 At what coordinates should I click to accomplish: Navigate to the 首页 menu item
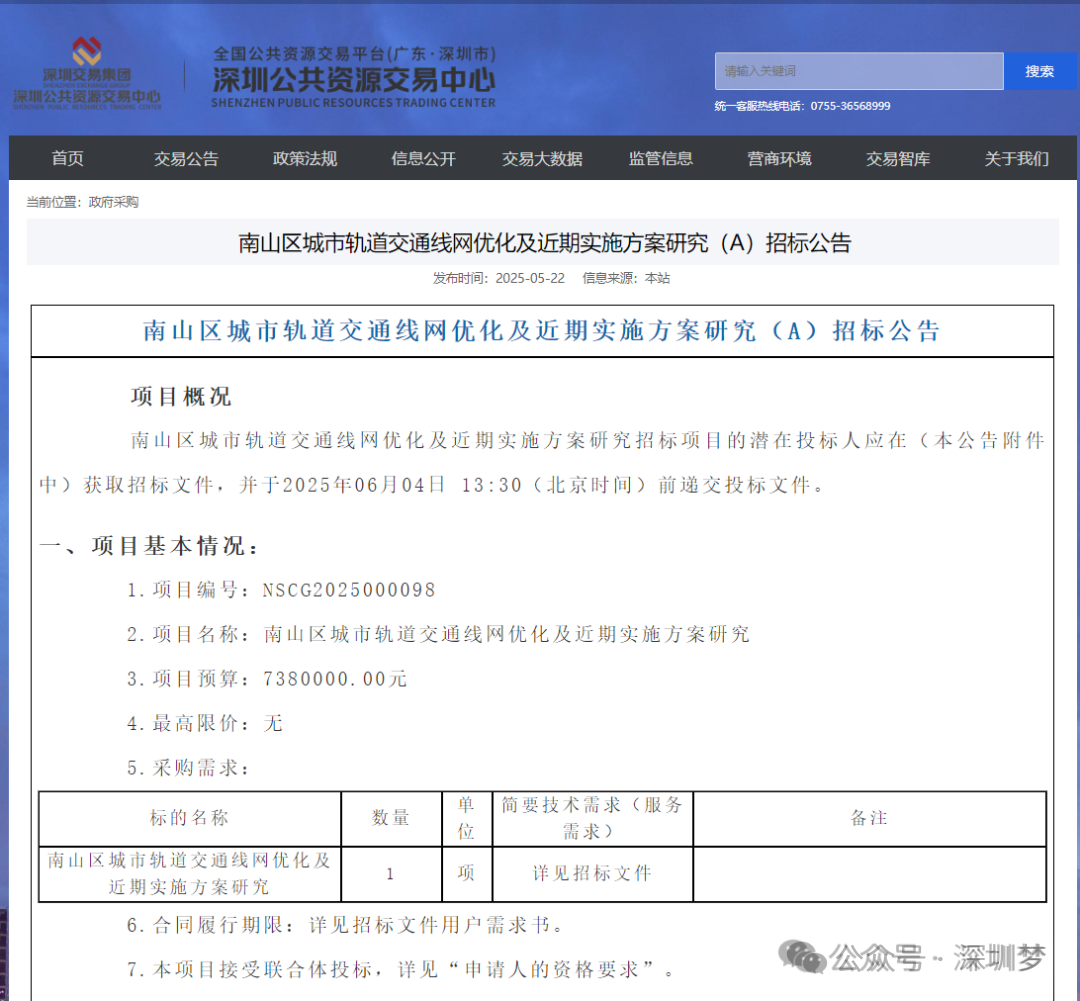66,158
